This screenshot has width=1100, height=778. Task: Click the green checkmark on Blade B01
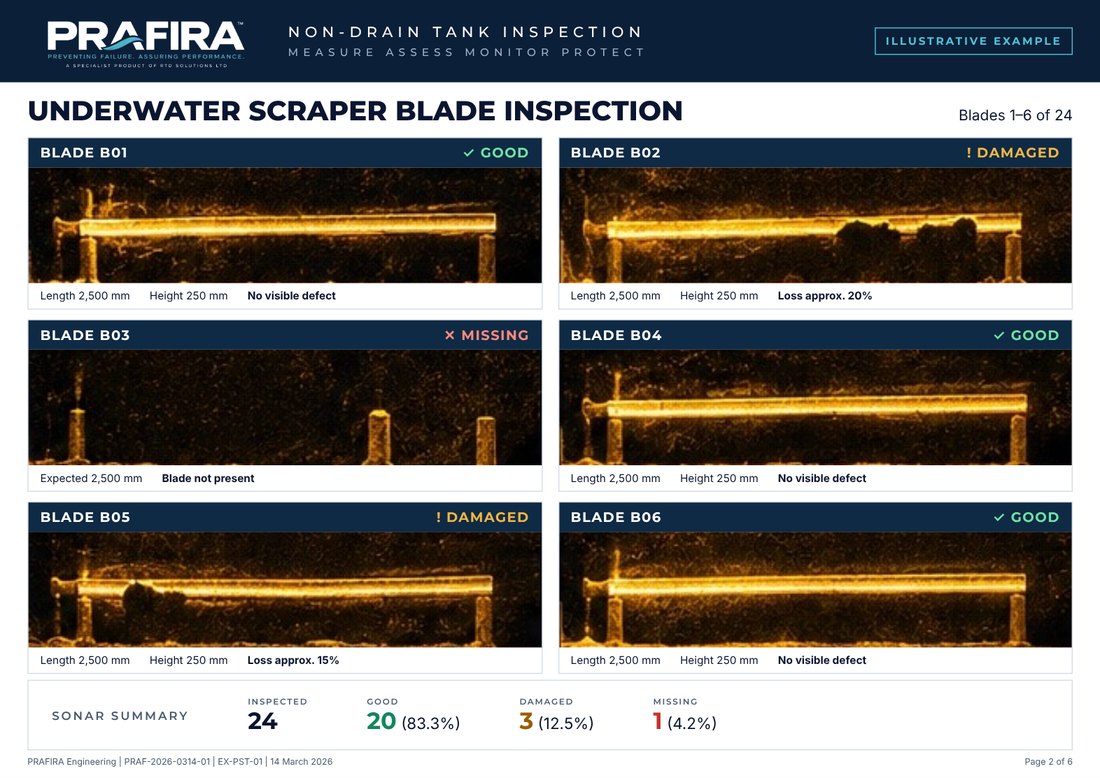click(x=469, y=153)
